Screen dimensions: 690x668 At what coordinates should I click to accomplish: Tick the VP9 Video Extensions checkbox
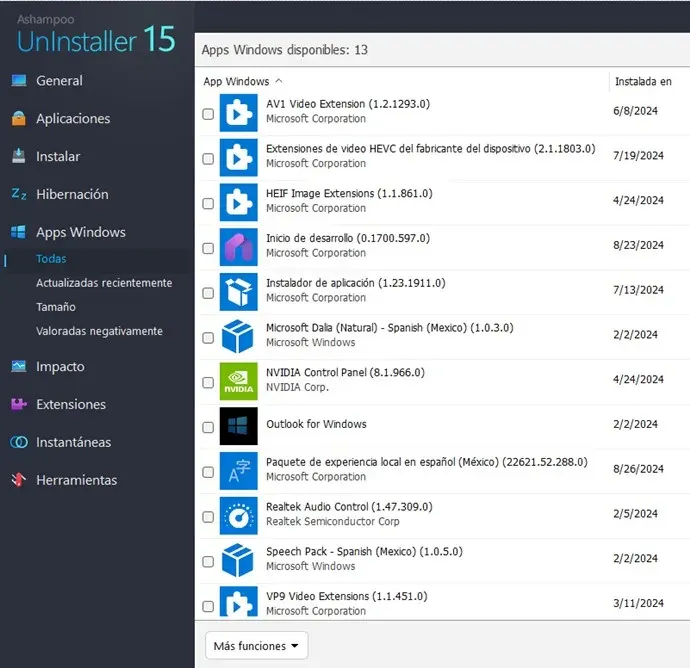point(208,606)
